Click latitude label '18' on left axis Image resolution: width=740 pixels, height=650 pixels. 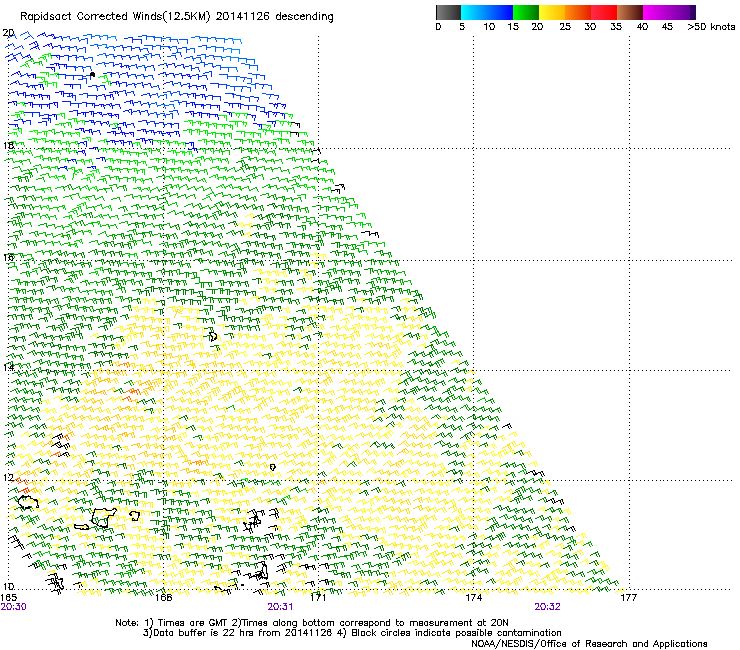[x=8, y=145]
